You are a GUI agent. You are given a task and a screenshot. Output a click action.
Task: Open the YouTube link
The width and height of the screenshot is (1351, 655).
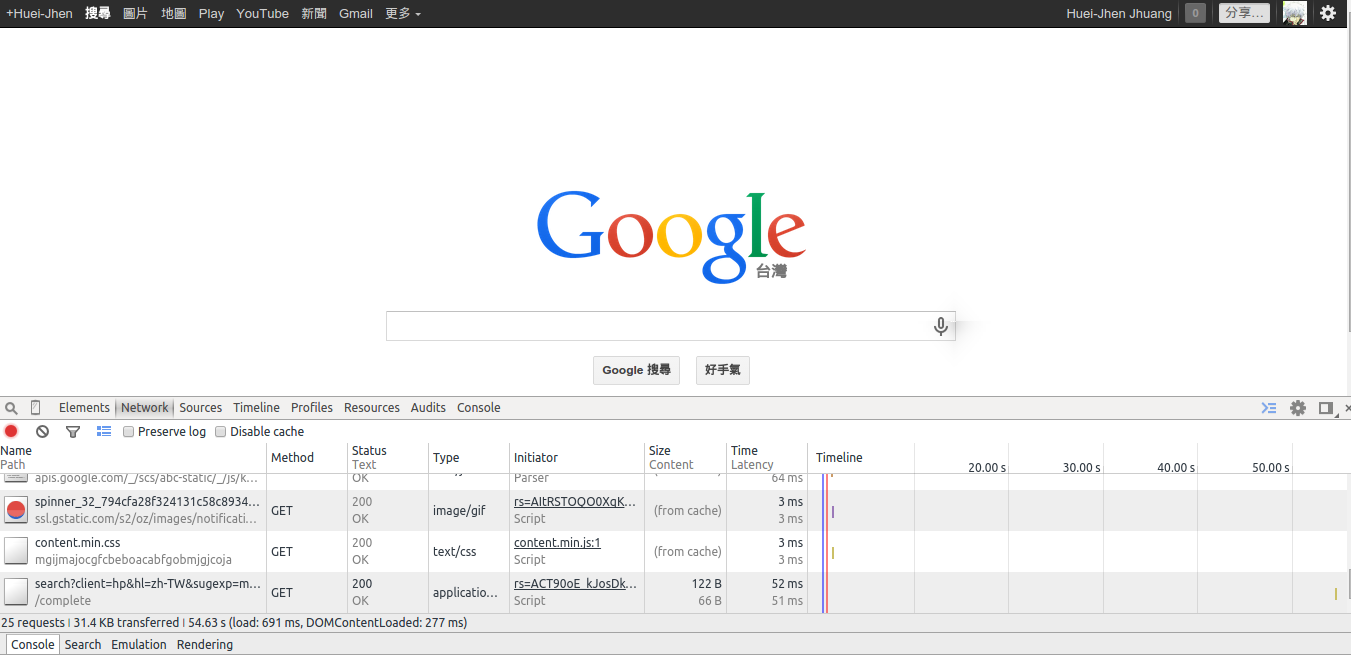pyautogui.click(x=263, y=14)
